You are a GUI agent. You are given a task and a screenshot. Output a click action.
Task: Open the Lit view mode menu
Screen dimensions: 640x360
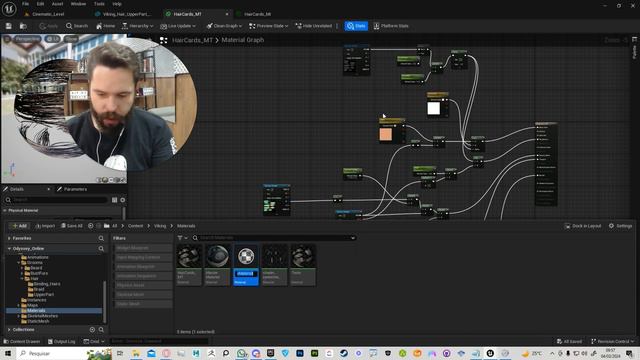[x=52, y=39]
